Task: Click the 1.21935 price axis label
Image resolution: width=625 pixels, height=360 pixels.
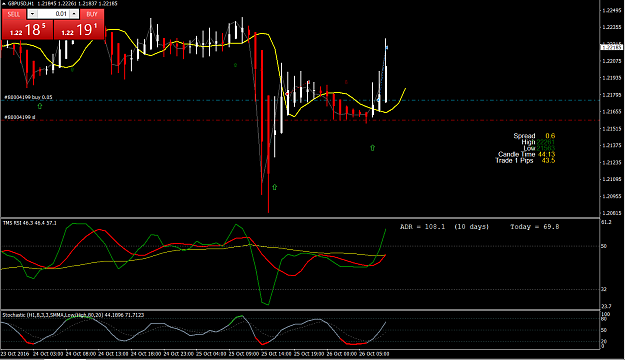Action: pyautogui.click(x=611, y=78)
